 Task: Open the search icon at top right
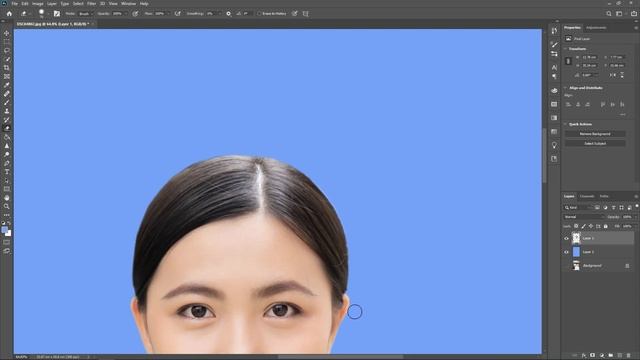tap(609, 13)
